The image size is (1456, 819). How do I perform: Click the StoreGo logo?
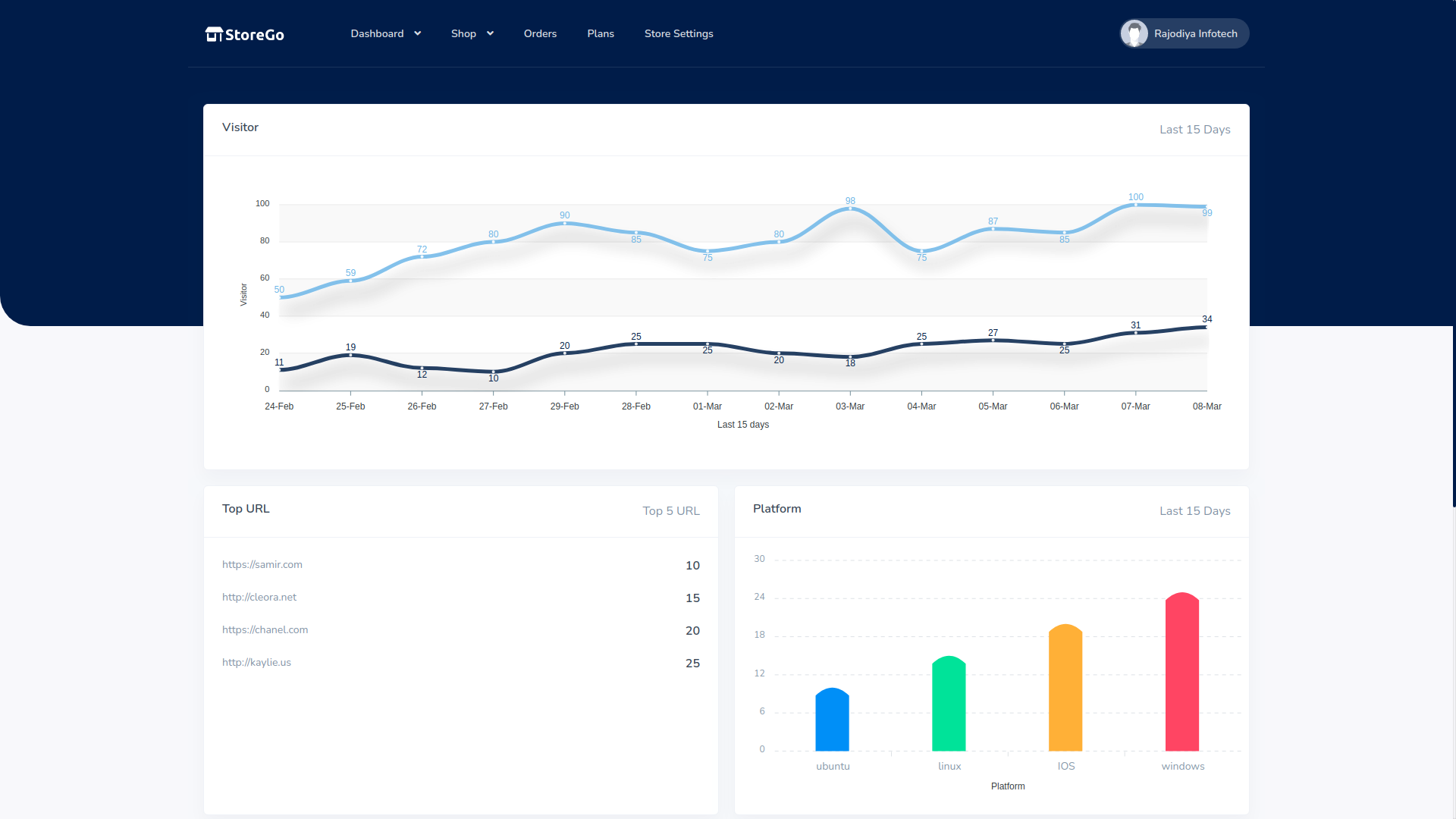(244, 34)
